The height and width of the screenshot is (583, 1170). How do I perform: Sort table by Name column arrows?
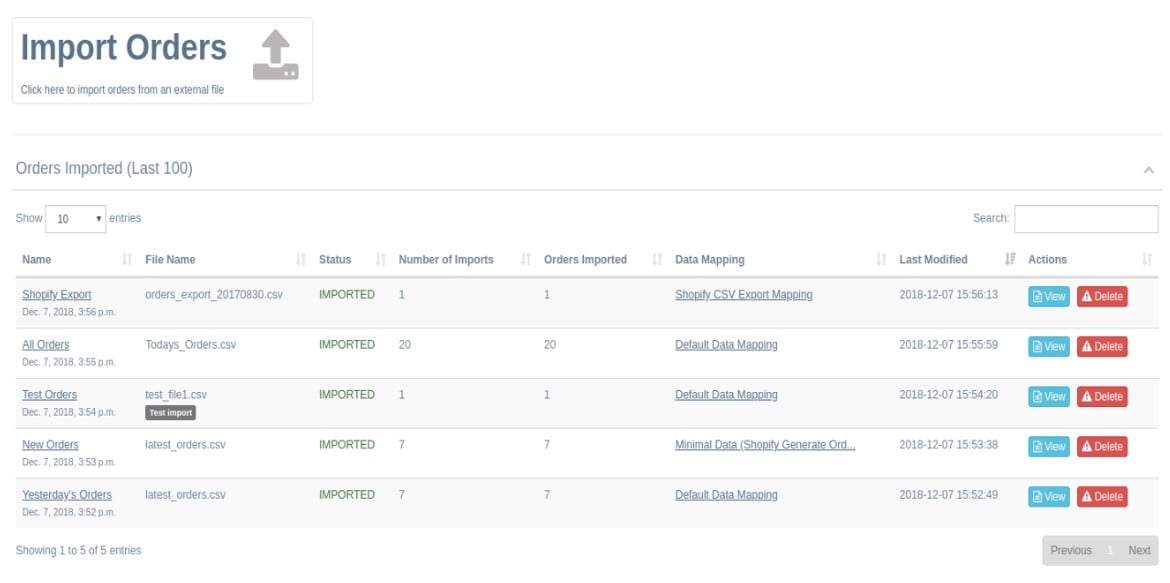(127, 260)
